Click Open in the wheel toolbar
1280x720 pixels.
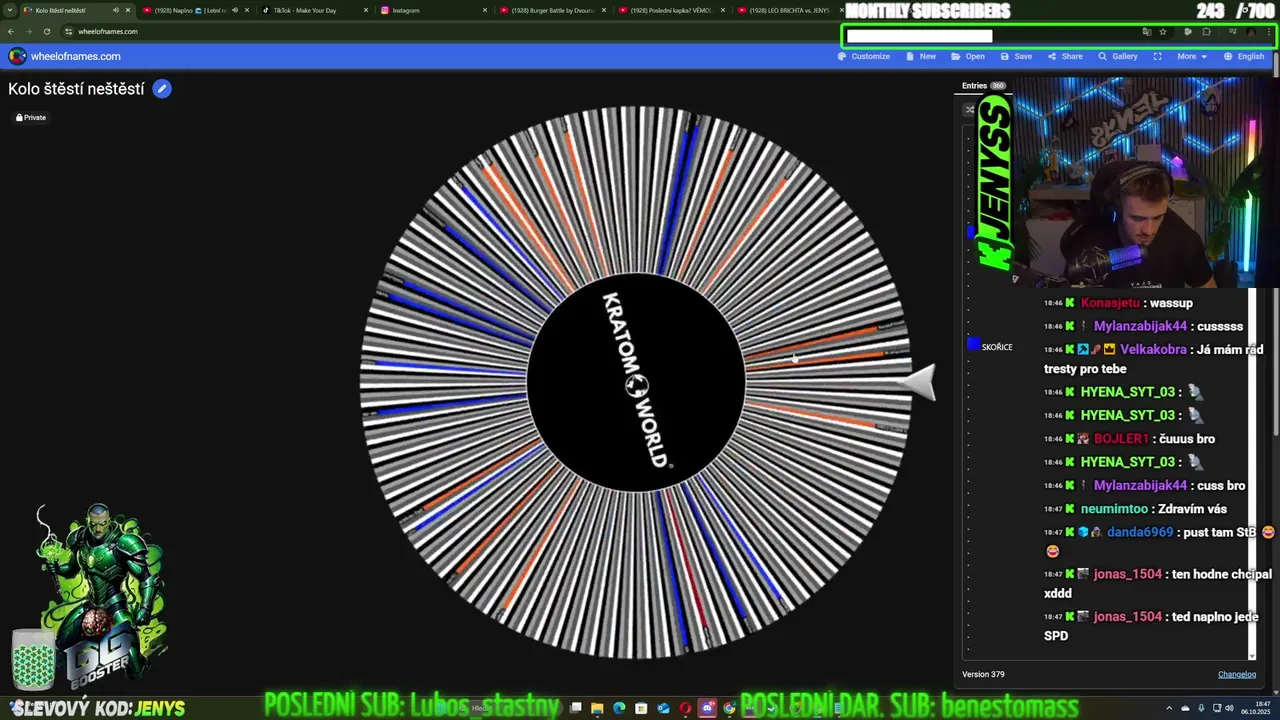tap(968, 56)
